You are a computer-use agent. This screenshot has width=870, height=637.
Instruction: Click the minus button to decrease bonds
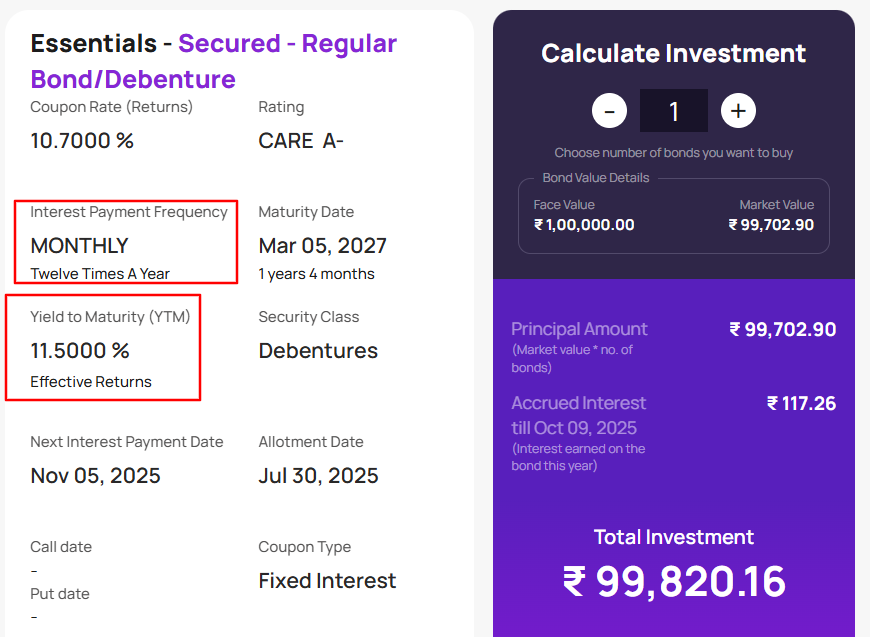click(609, 110)
